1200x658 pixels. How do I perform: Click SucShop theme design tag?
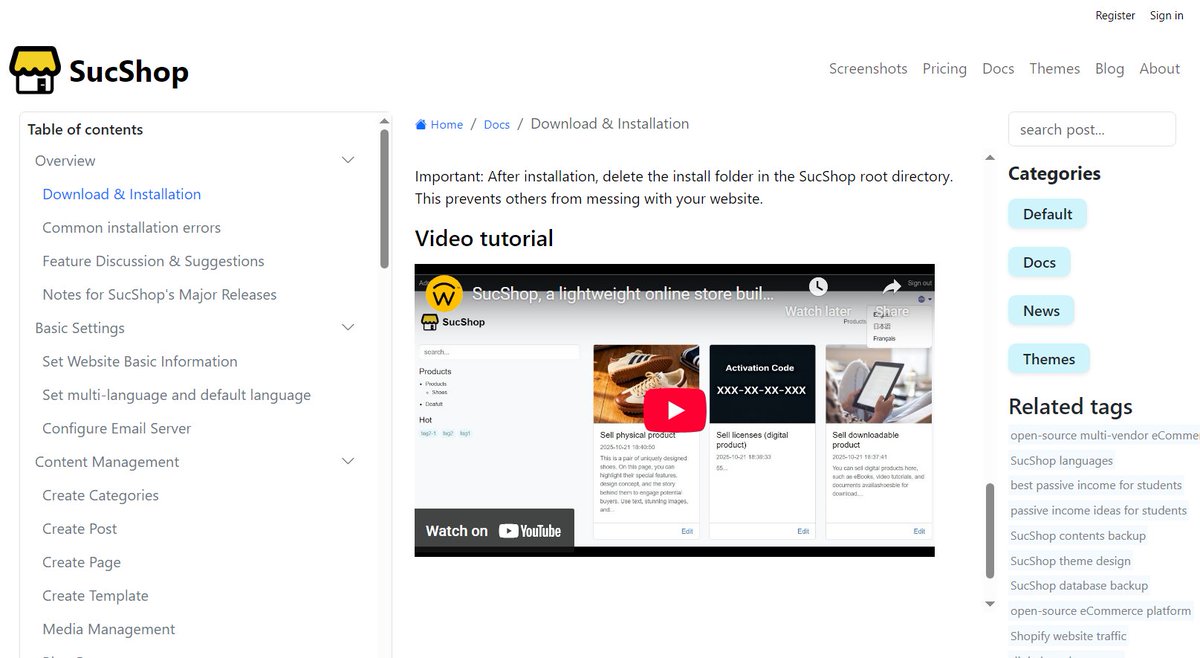click(1070, 561)
